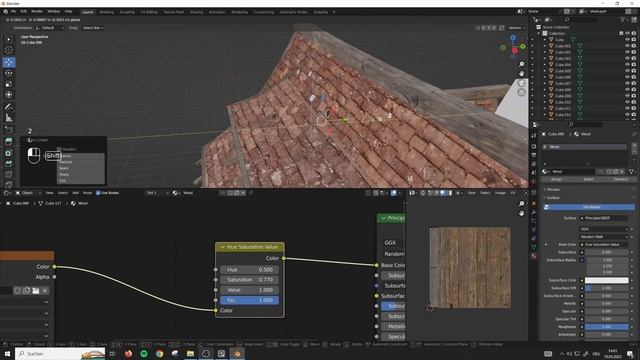This screenshot has height=360, width=640.
Task: Open the Render properties tab icon
Action: tap(534, 146)
